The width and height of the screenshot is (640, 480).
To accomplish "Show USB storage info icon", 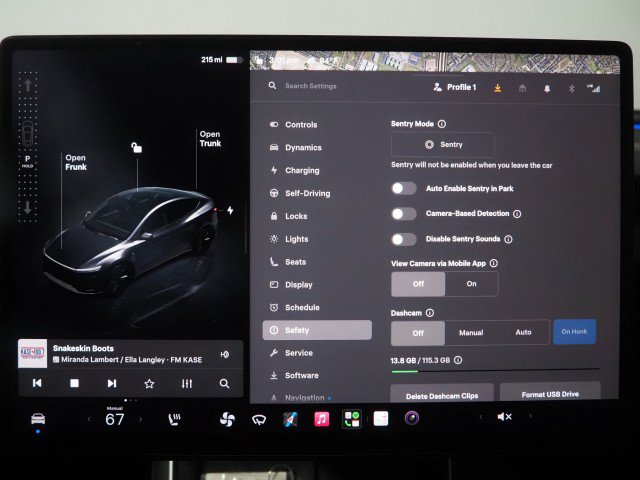I will click(458, 360).
